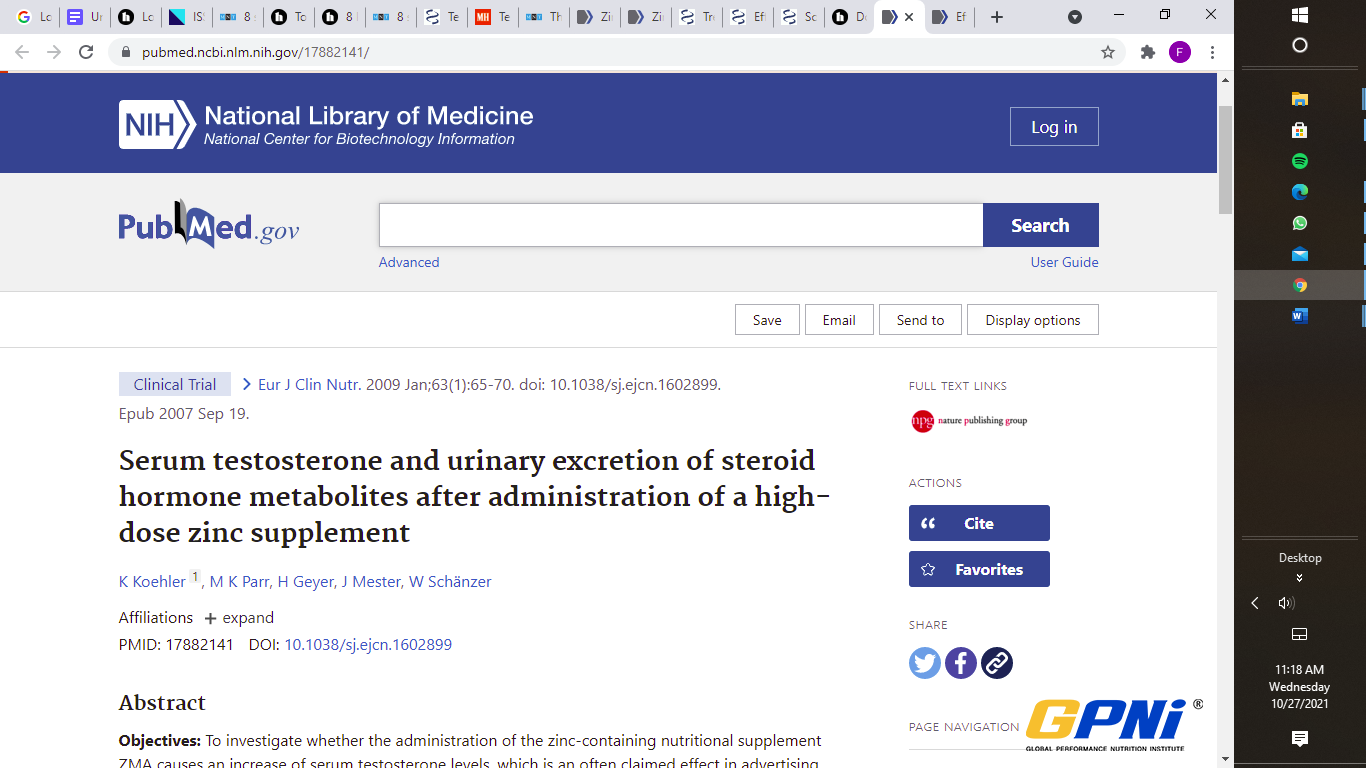Expand the author Affiliations section
The height and width of the screenshot is (768, 1366).
click(239, 618)
